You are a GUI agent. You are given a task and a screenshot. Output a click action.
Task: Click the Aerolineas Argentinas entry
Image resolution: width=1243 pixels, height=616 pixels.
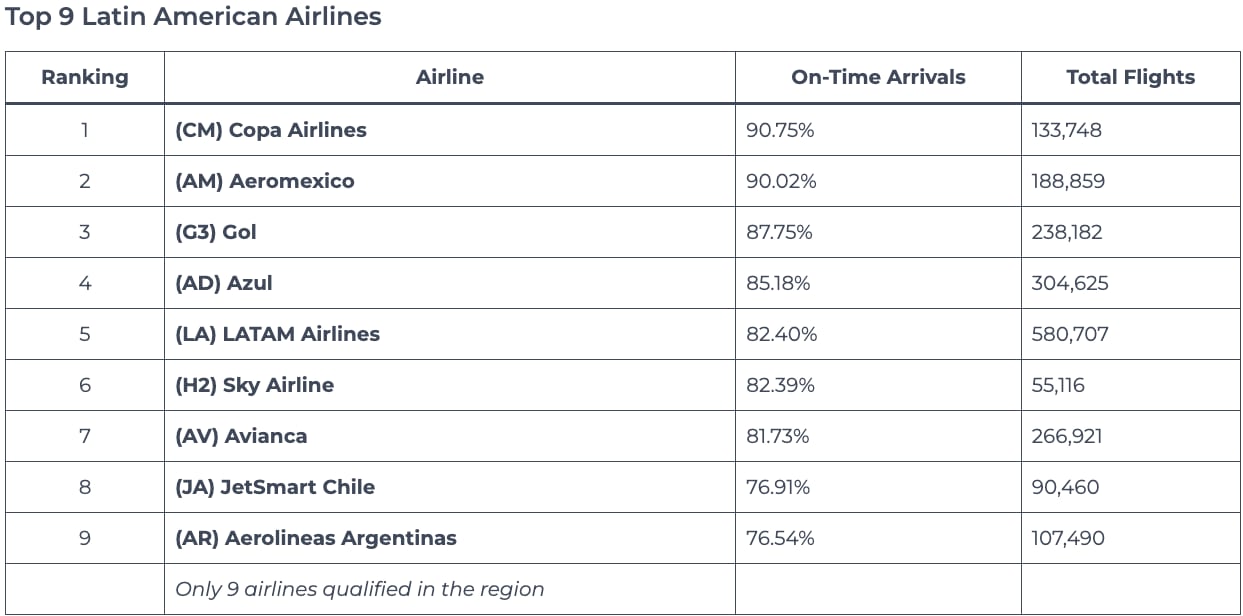click(x=316, y=538)
